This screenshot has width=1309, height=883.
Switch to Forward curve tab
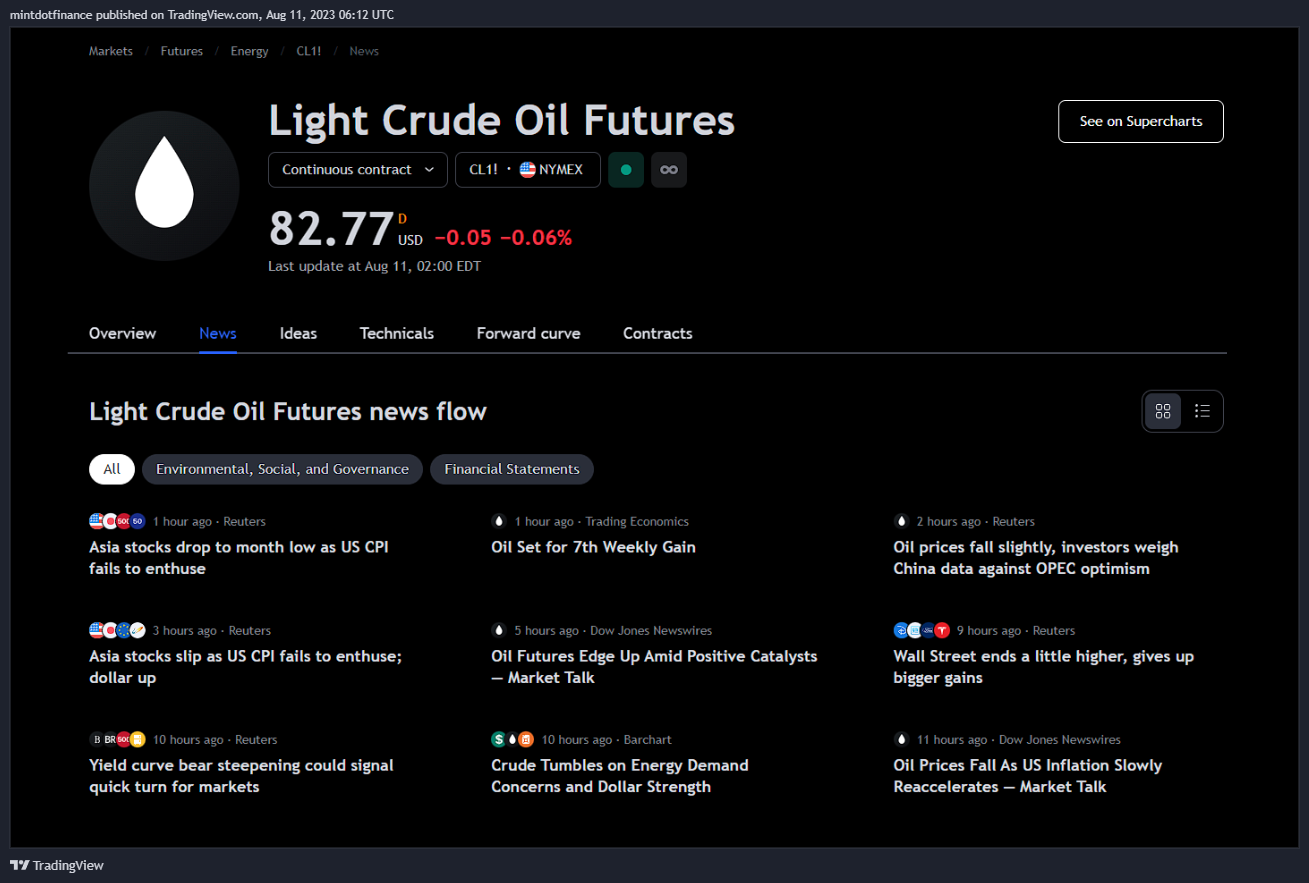[528, 334]
